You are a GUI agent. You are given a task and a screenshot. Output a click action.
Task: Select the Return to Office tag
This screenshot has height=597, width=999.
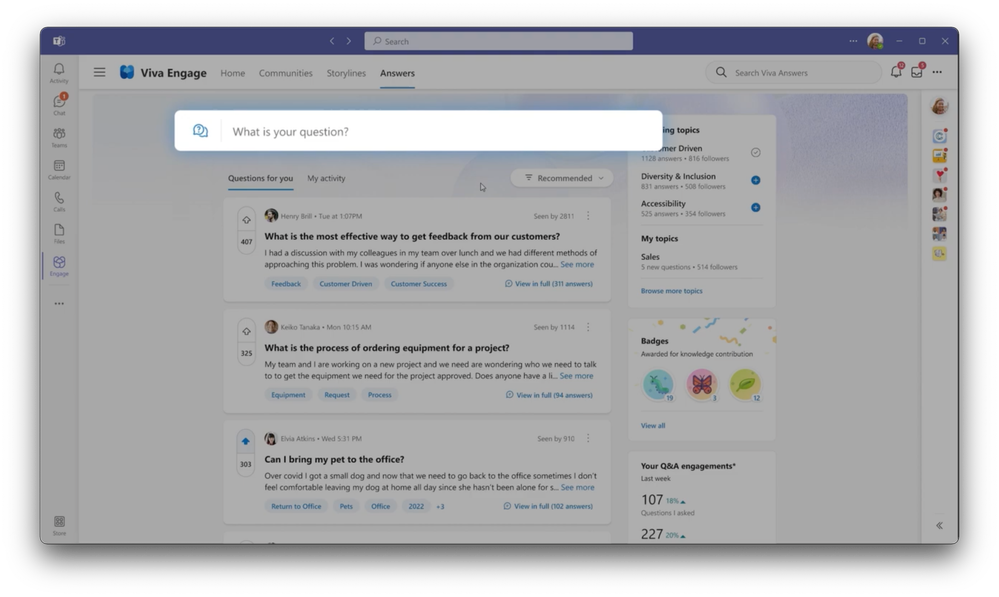click(x=296, y=507)
